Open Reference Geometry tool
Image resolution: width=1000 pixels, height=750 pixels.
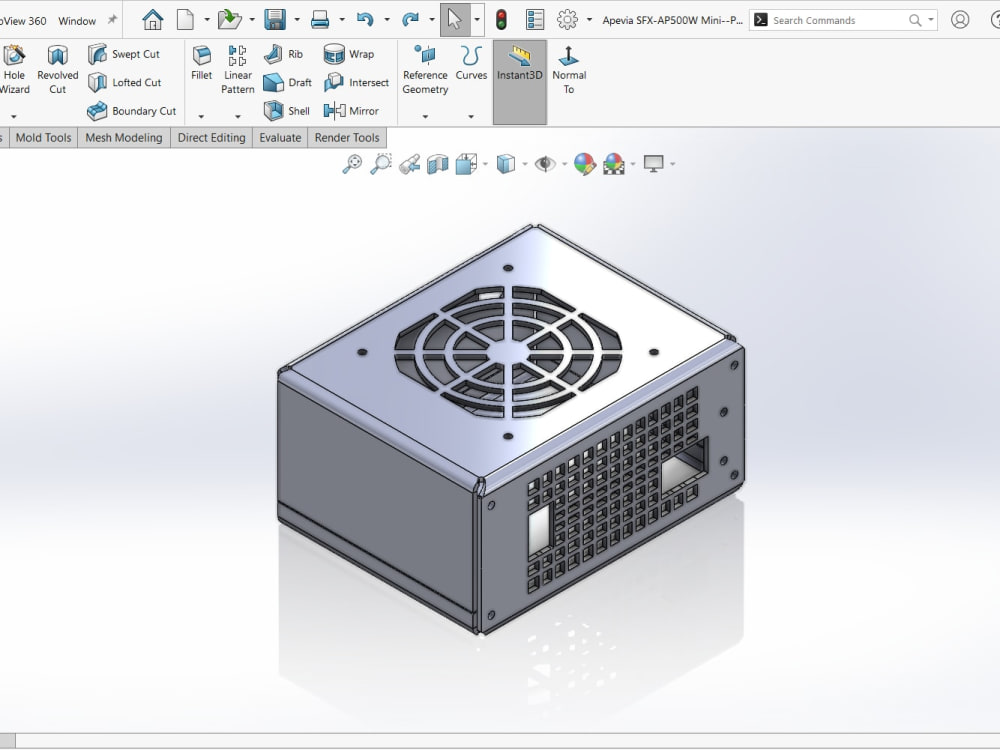tap(425, 70)
